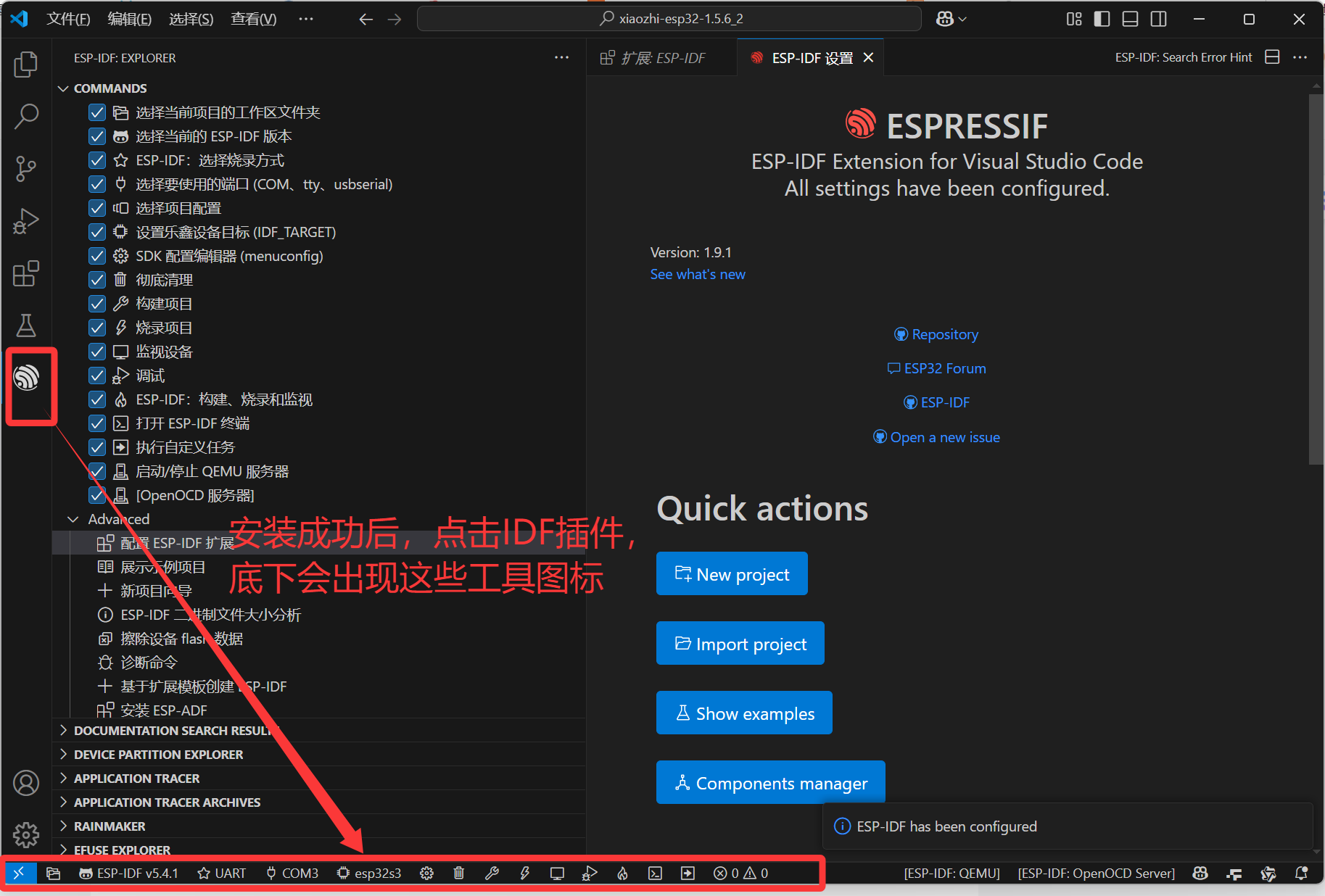The image size is (1325, 896).
Task: Open the 查看(V) menu
Action: (253, 19)
